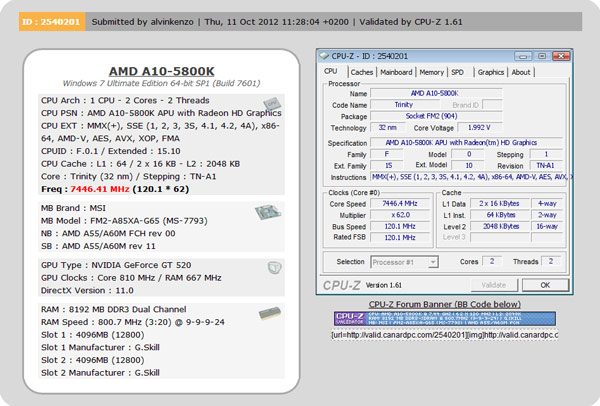This screenshot has width=600, height=406.
Task: Click the CPU-Z window title bar icon
Action: pyautogui.click(x=324, y=56)
